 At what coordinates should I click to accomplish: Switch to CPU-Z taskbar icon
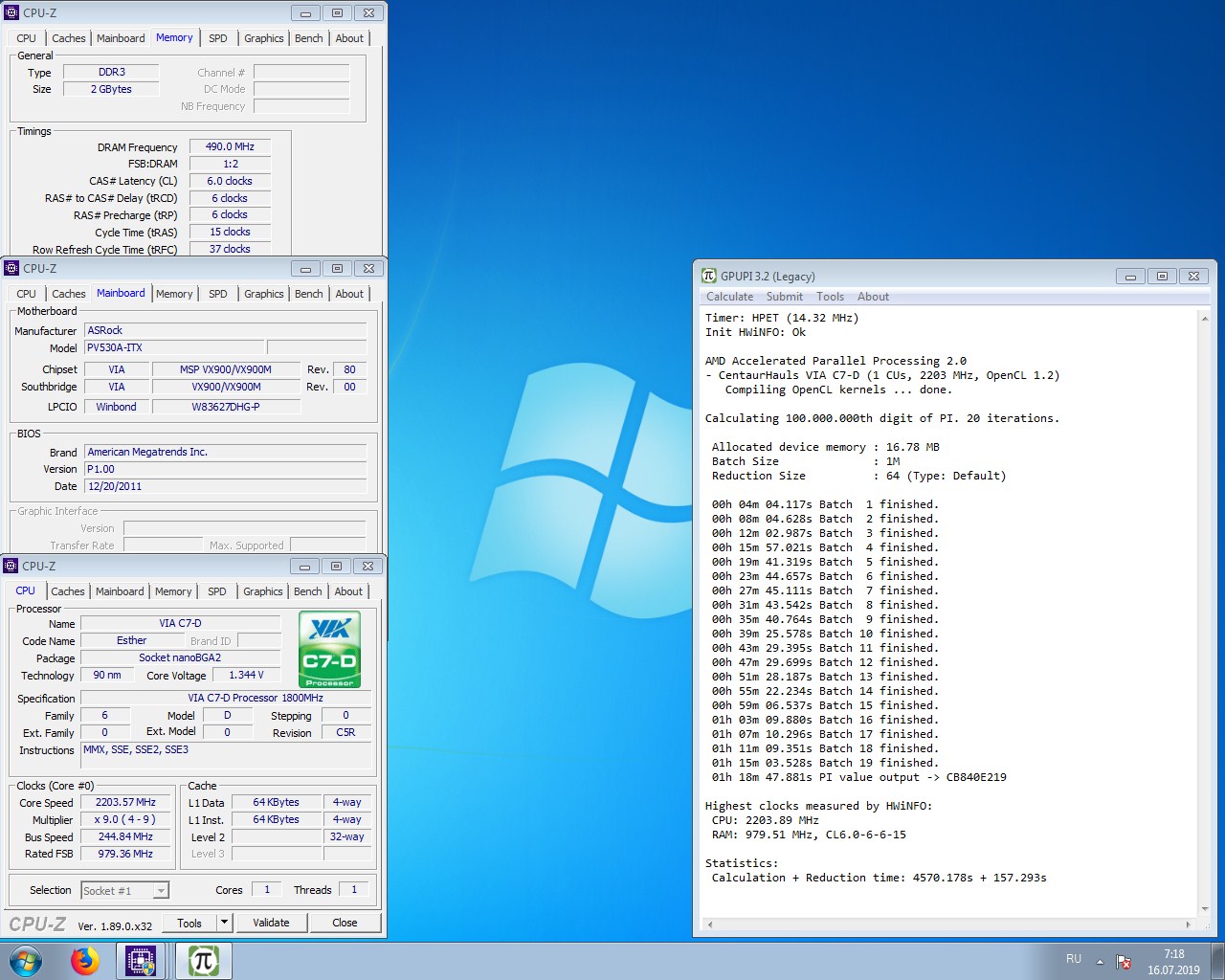point(141,961)
